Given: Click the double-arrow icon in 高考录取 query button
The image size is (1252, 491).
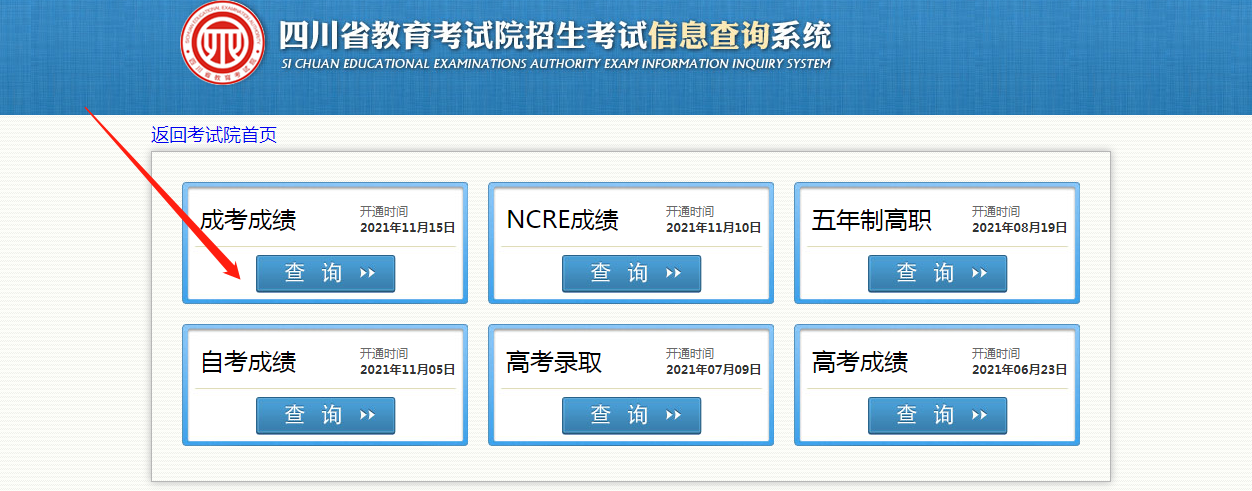Looking at the screenshot, I should point(673,416).
